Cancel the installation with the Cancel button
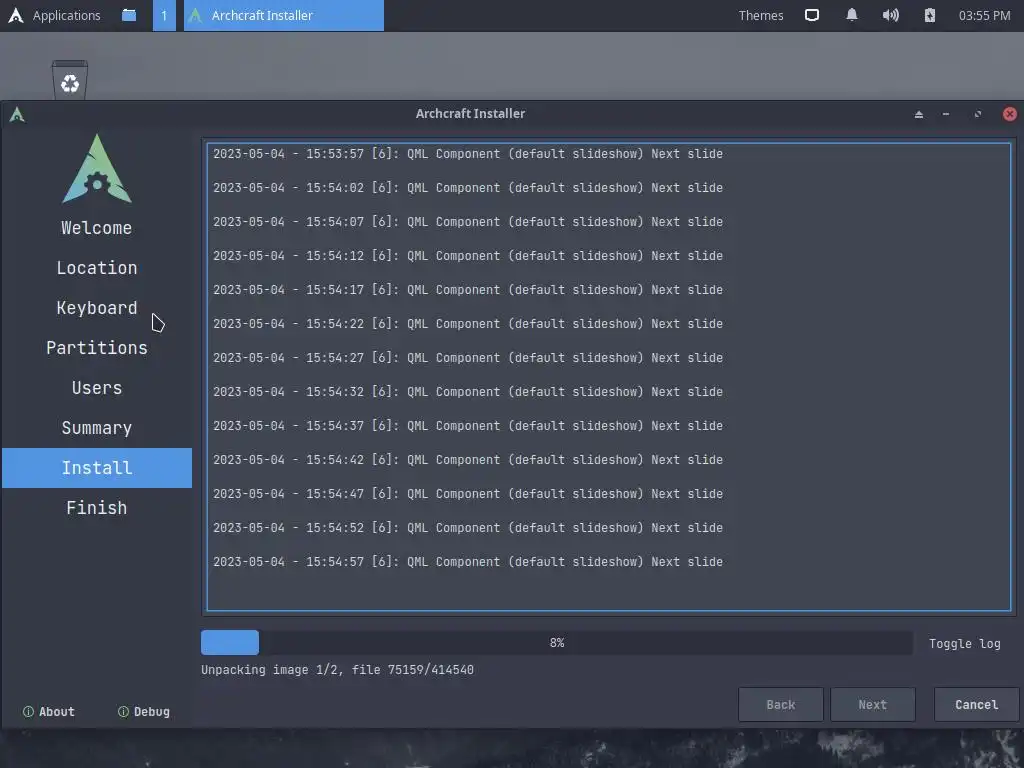The height and width of the screenshot is (768, 1024). tap(976, 705)
